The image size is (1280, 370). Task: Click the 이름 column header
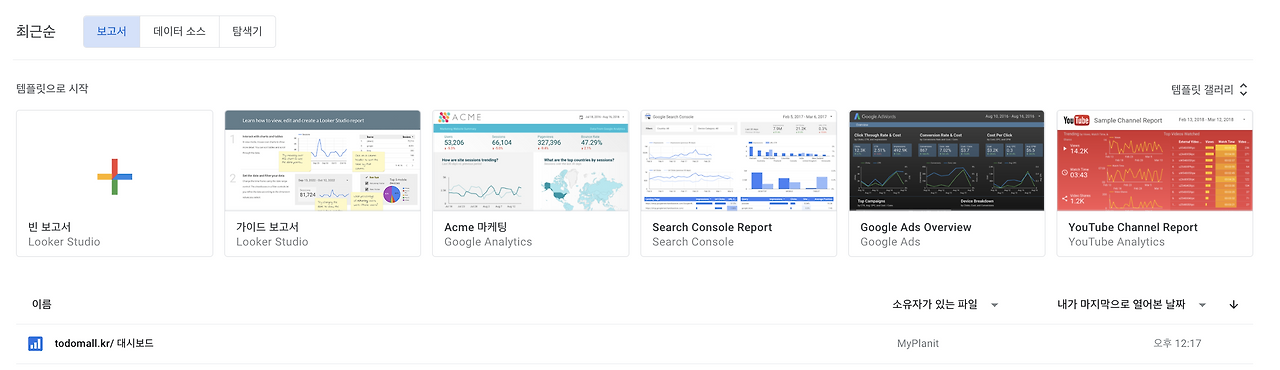click(41, 304)
